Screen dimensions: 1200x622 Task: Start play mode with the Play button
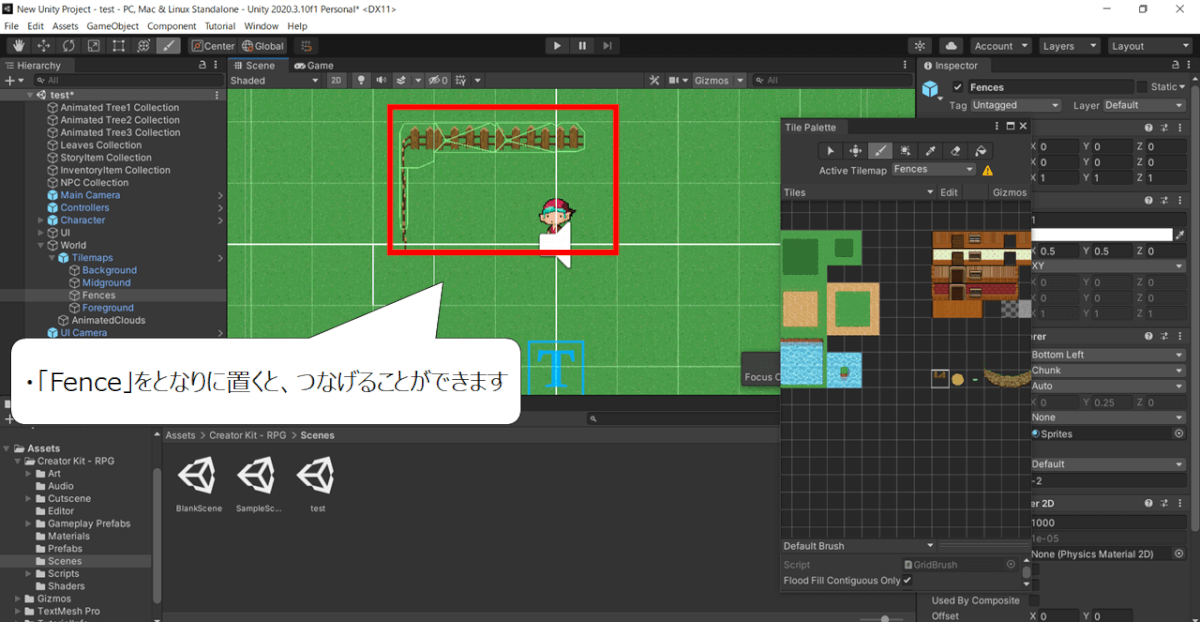coord(557,46)
